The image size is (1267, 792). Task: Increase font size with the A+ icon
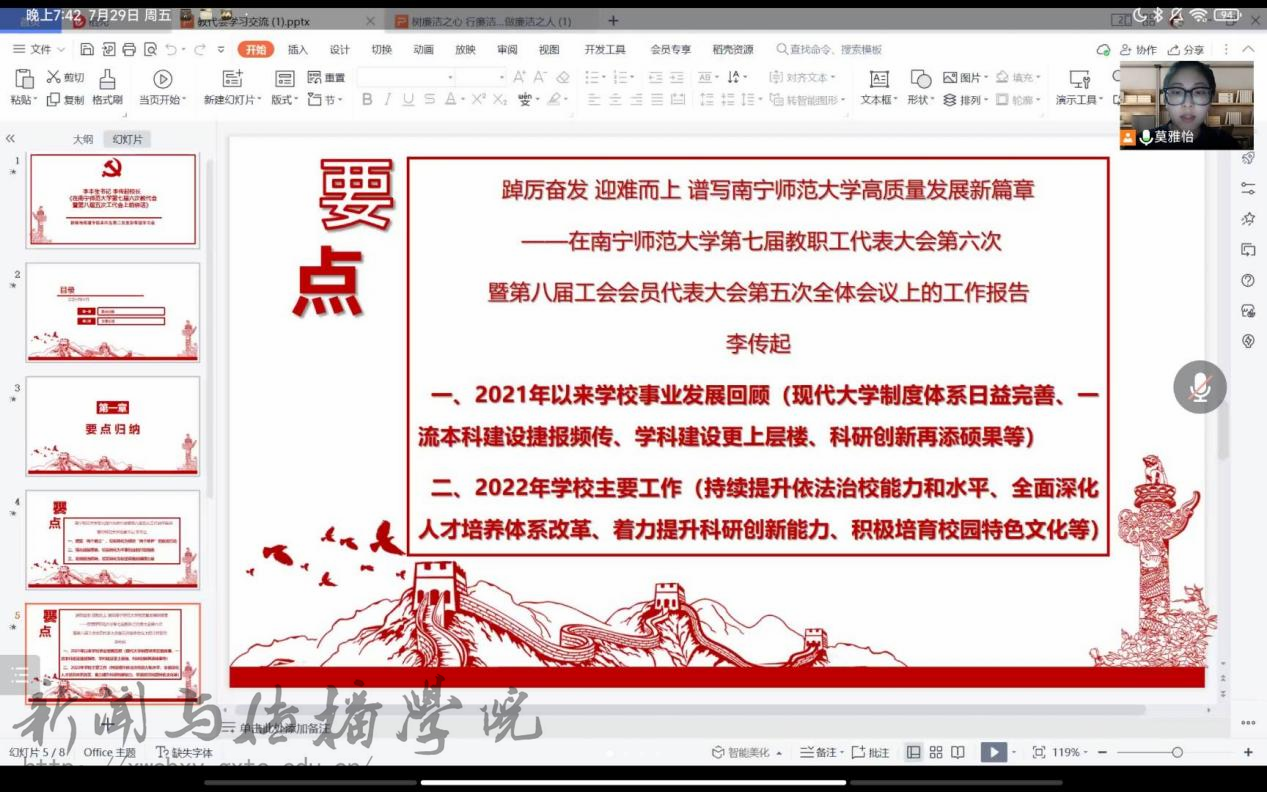tap(519, 77)
